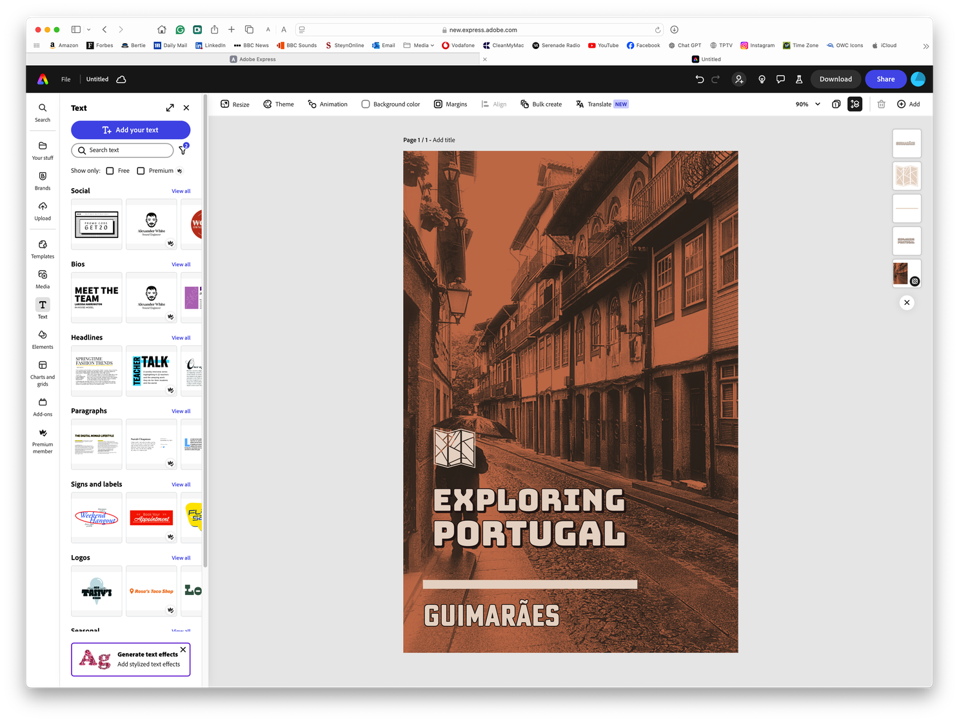Check the Free filter checkbox

(x=110, y=170)
